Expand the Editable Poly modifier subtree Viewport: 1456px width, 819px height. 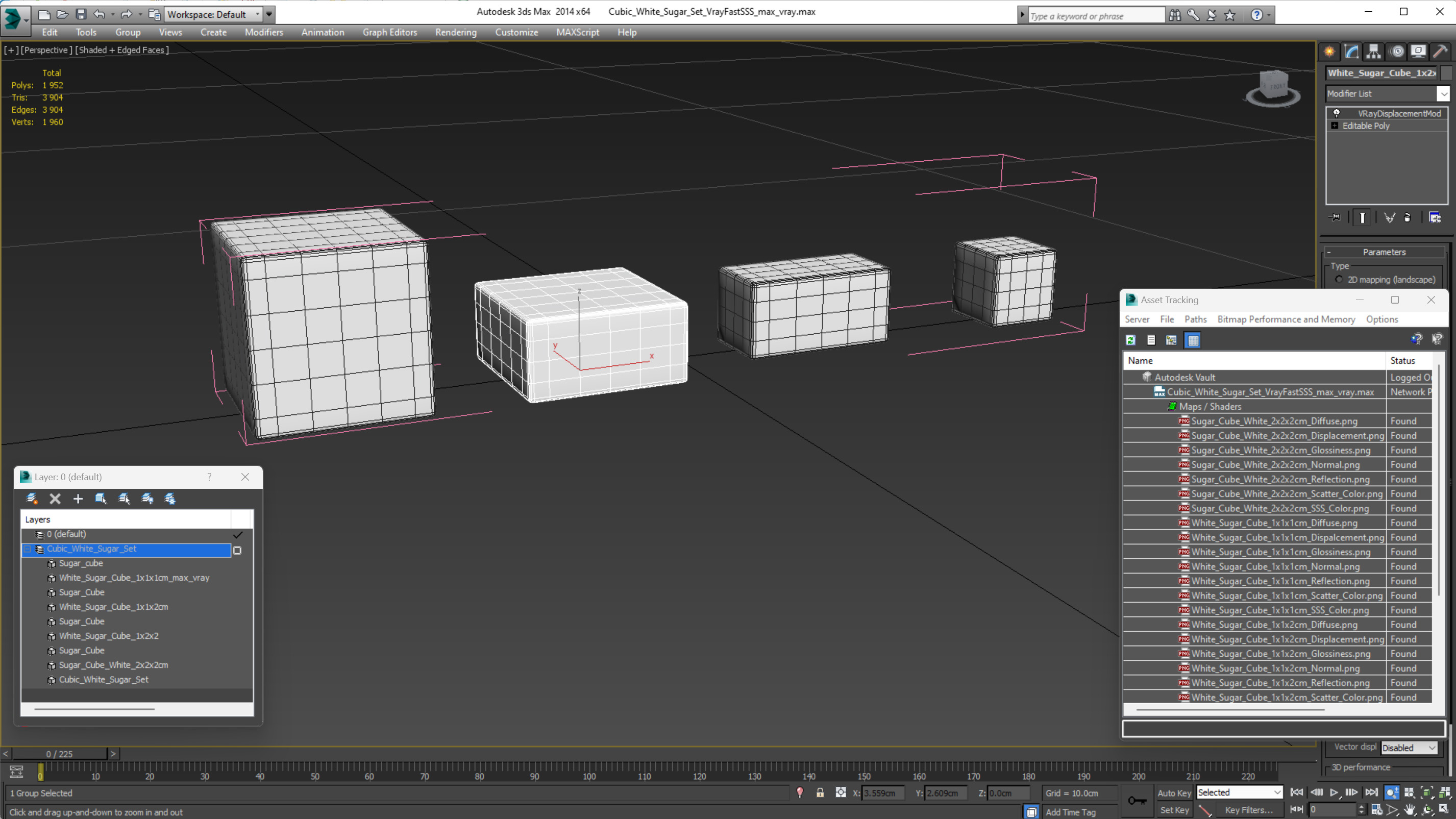point(1335,126)
